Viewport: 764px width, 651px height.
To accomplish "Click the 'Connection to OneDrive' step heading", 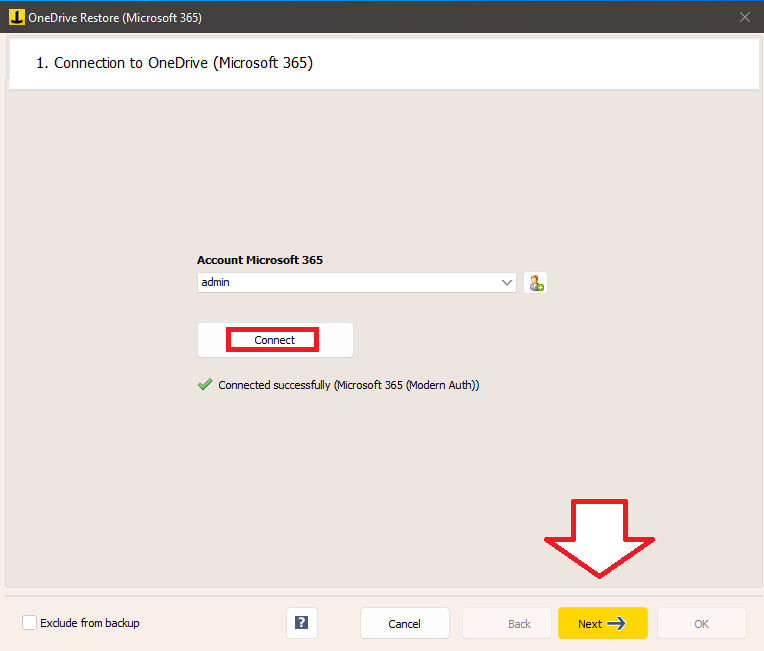I will [x=174, y=63].
